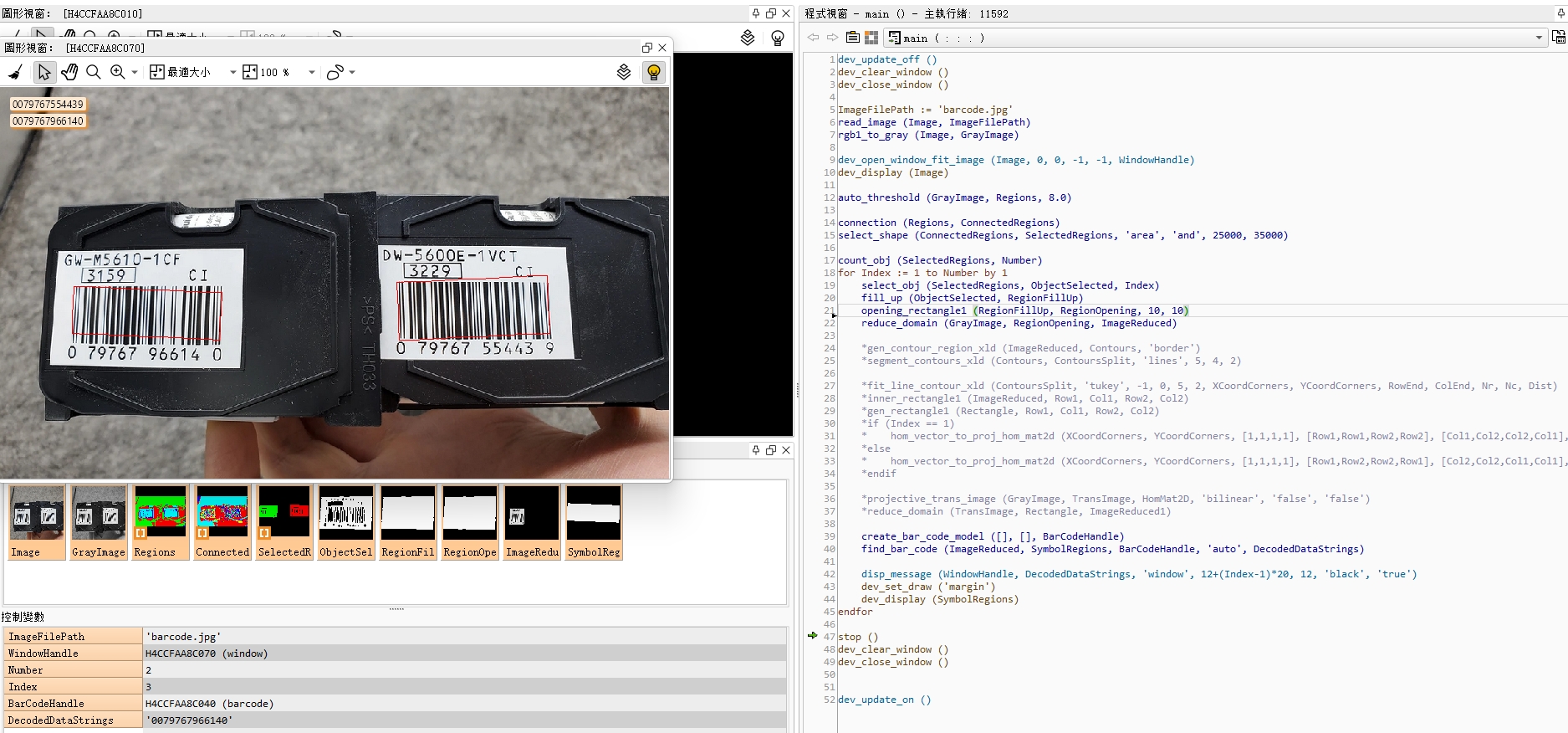Select the magnifier glass tool

(x=94, y=73)
